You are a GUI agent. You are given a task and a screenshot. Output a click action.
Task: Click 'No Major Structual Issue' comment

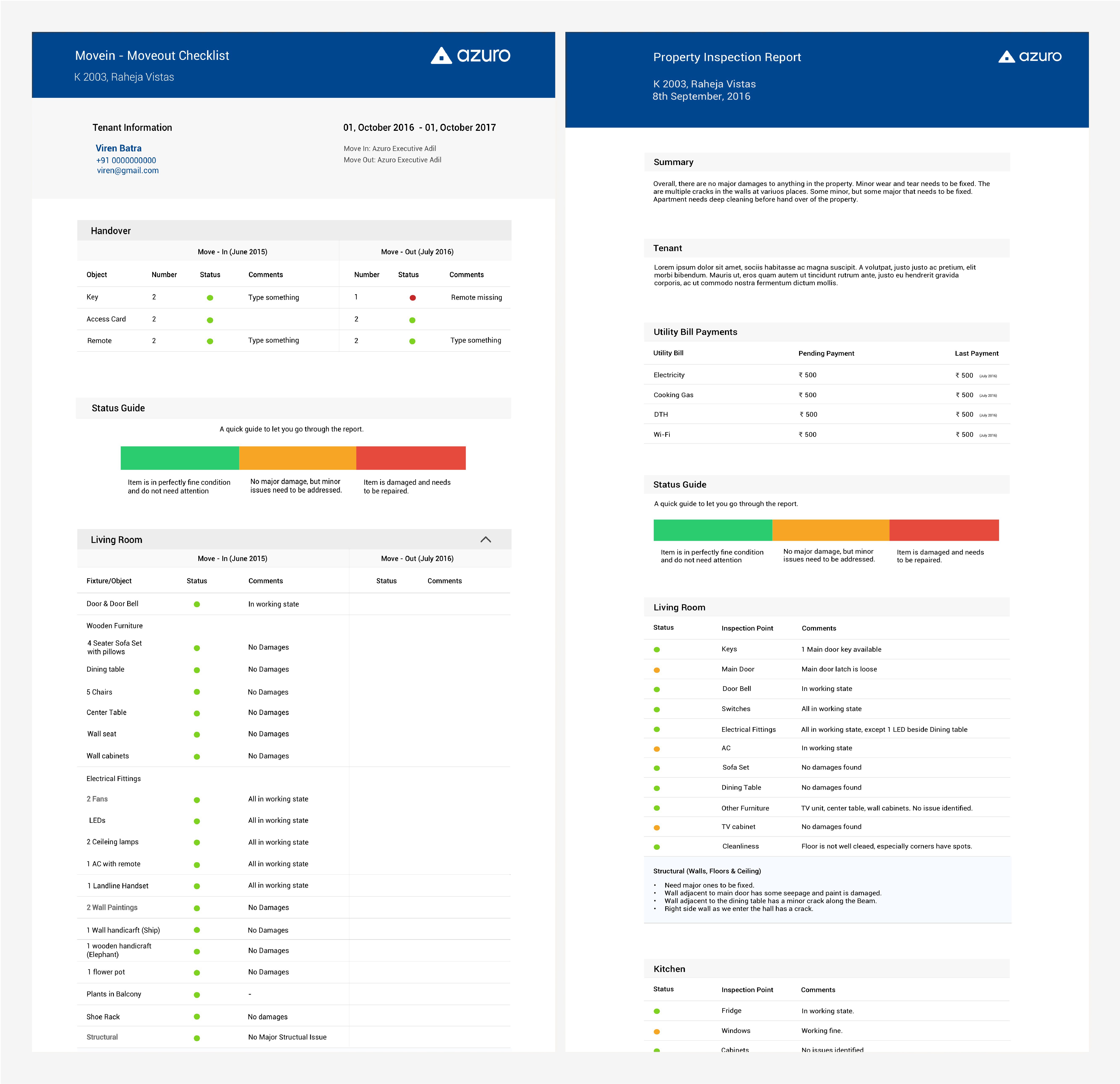click(x=288, y=1037)
